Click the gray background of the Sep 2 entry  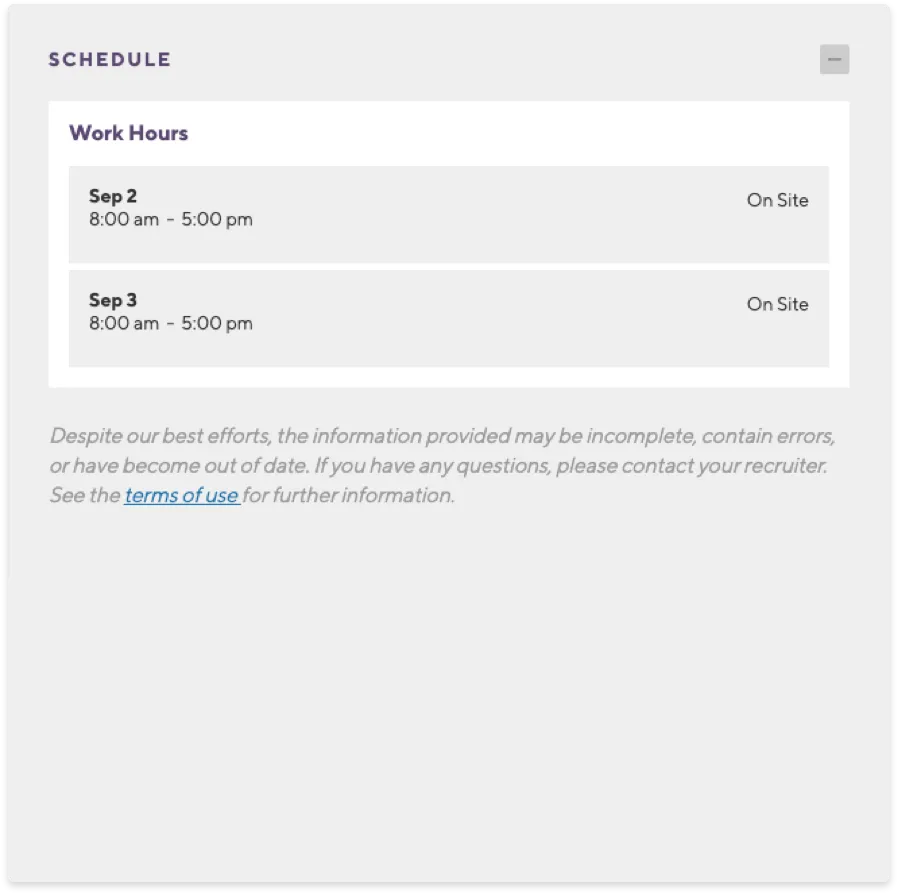500,245
